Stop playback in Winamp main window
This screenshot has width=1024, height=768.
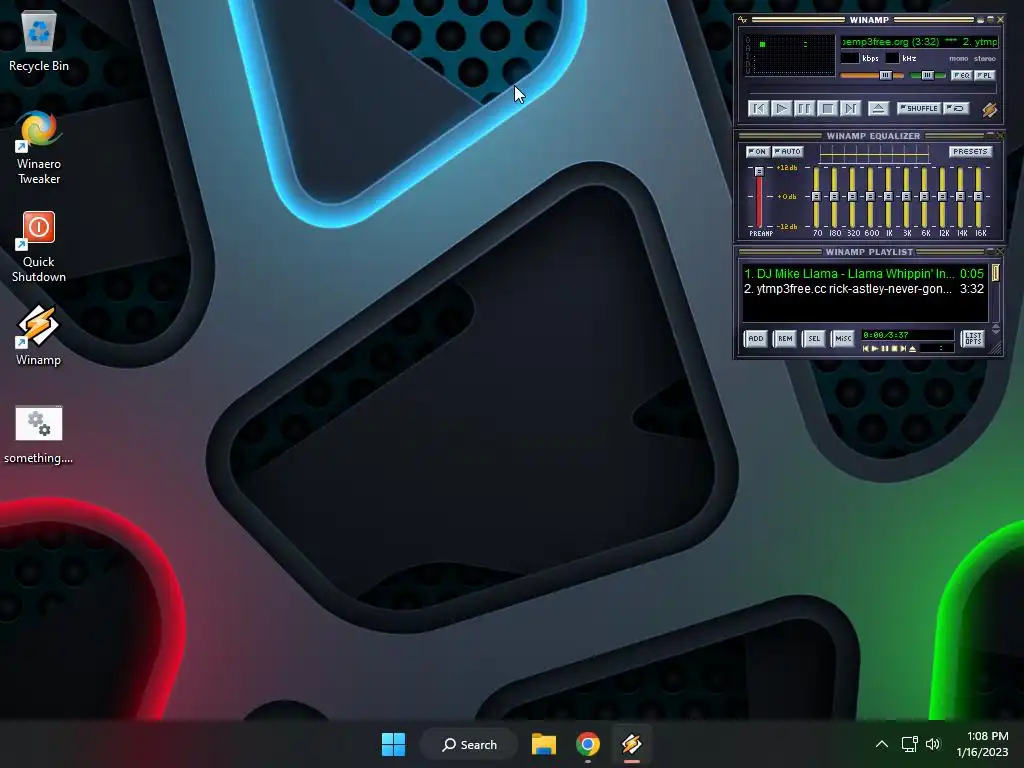click(827, 108)
